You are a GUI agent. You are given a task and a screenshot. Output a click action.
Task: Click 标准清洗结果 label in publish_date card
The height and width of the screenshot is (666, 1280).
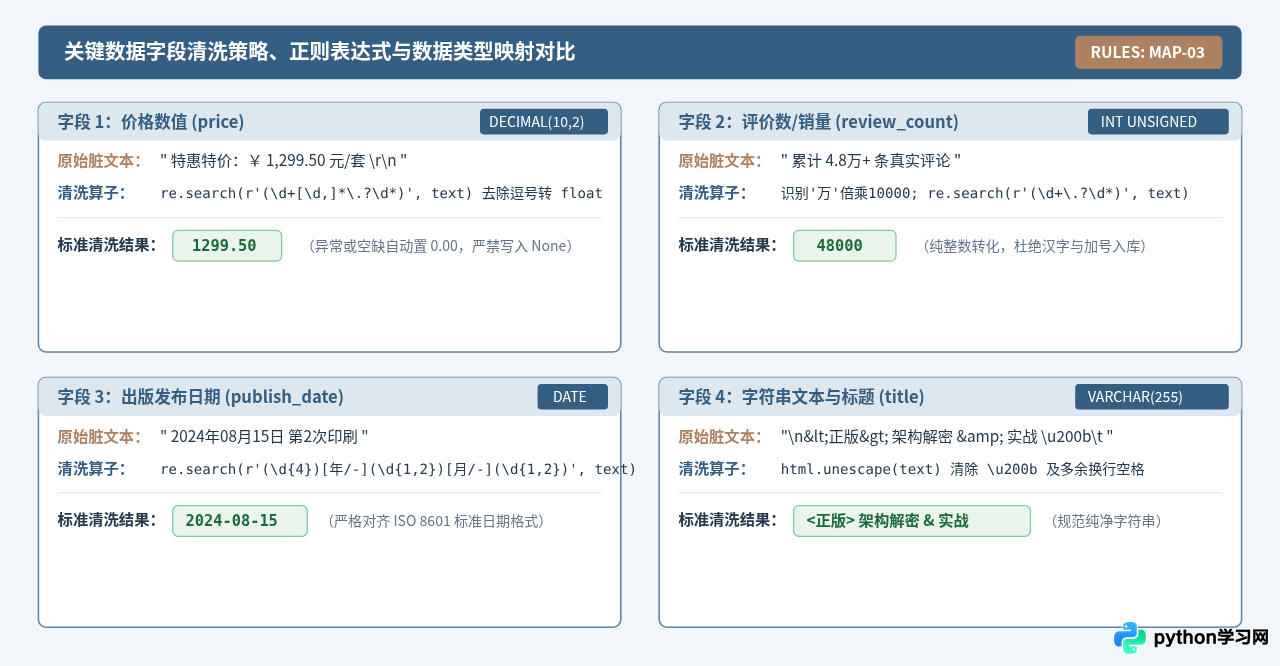click(x=108, y=521)
